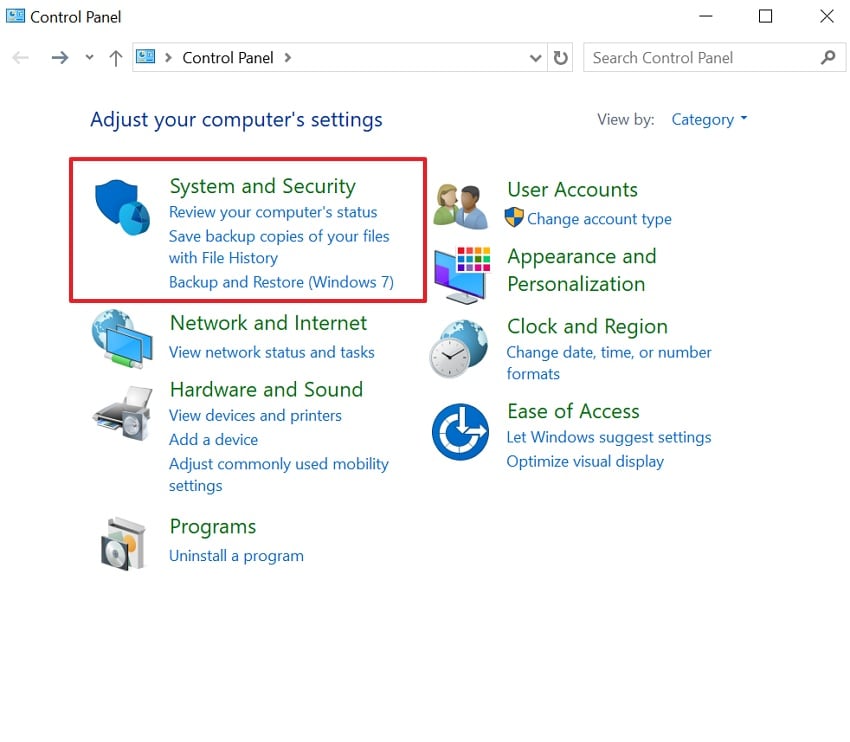Click the Search Control Panel field

click(700, 57)
